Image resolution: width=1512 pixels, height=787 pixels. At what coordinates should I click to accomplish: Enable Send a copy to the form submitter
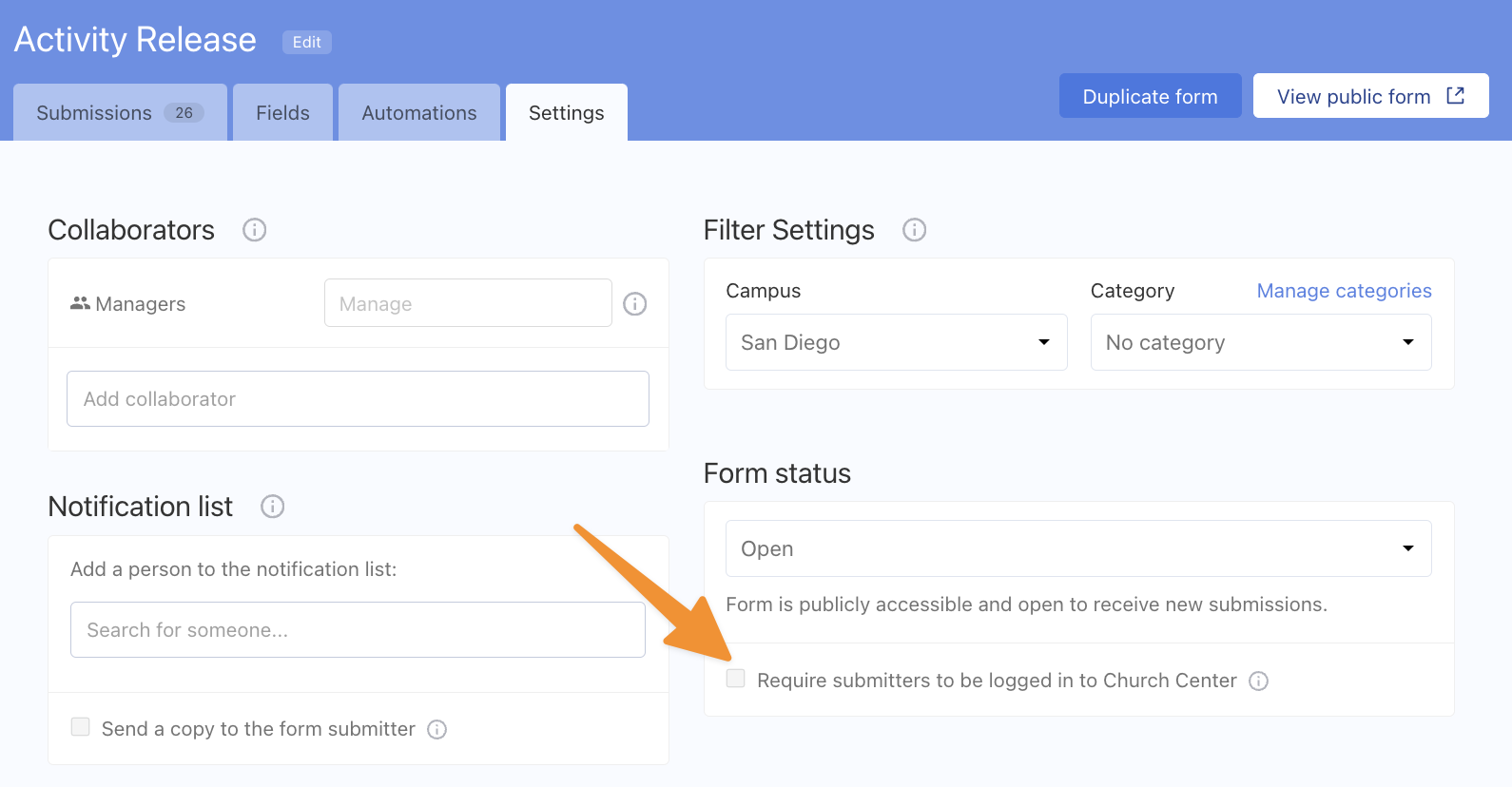[x=81, y=727]
